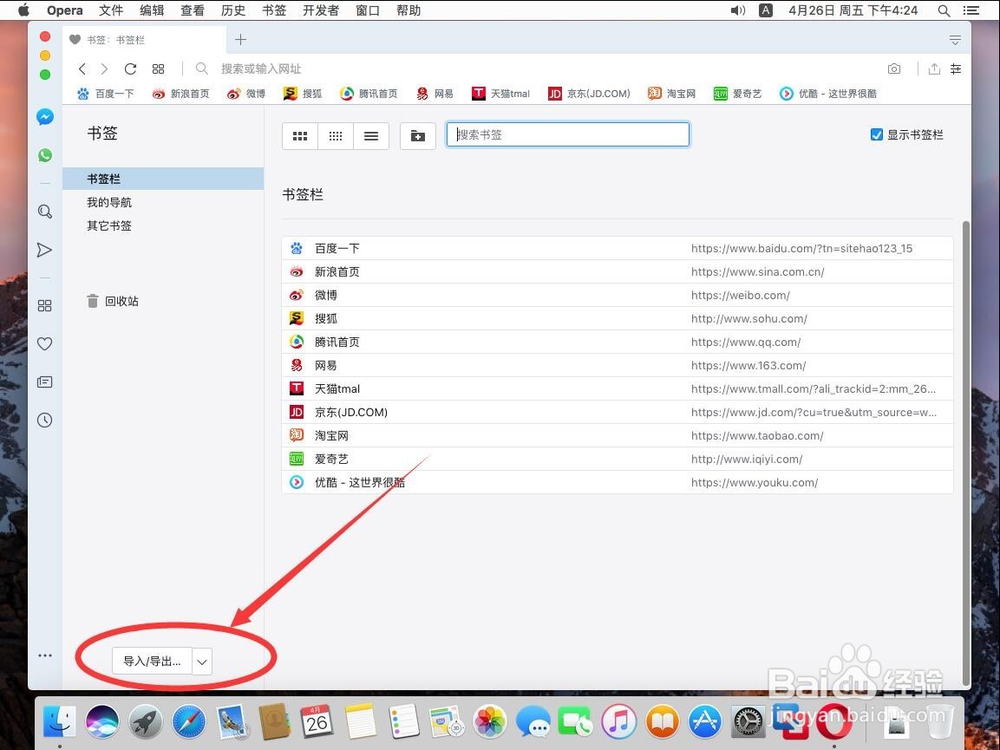Open personal news icon in sidebar

[x=45, y=382]
